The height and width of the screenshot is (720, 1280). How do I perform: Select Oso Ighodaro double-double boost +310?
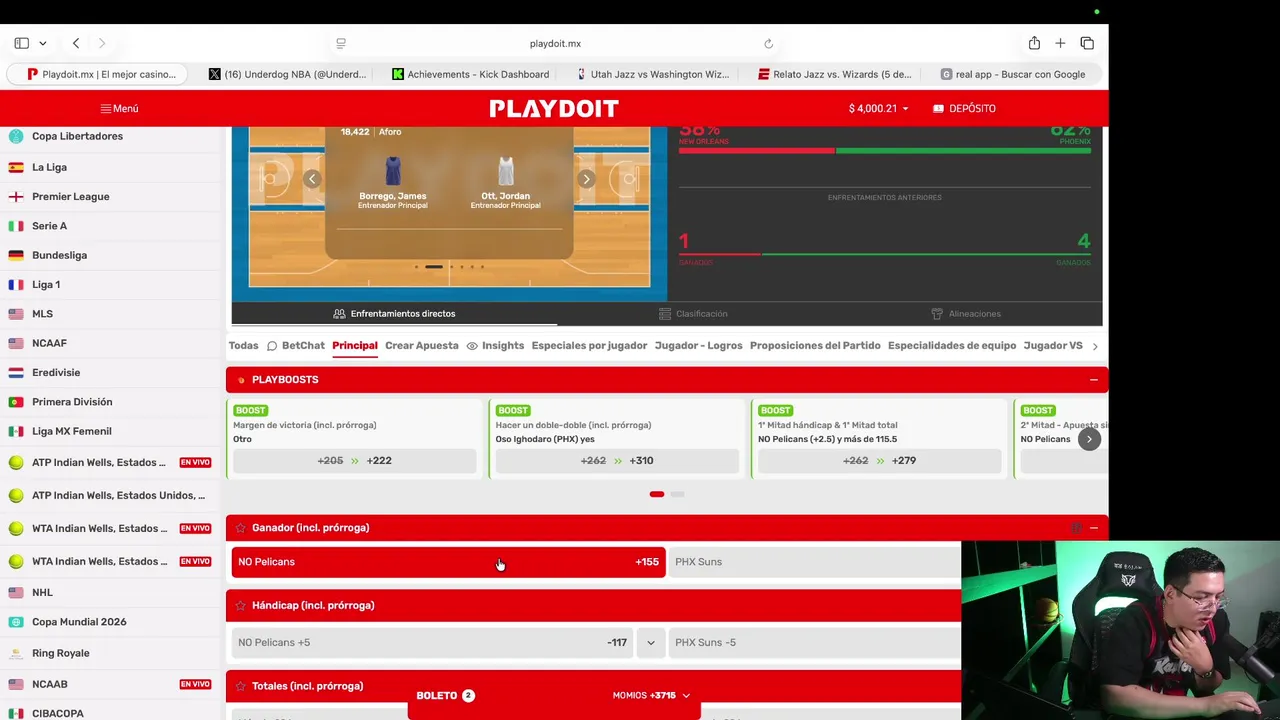617,461
